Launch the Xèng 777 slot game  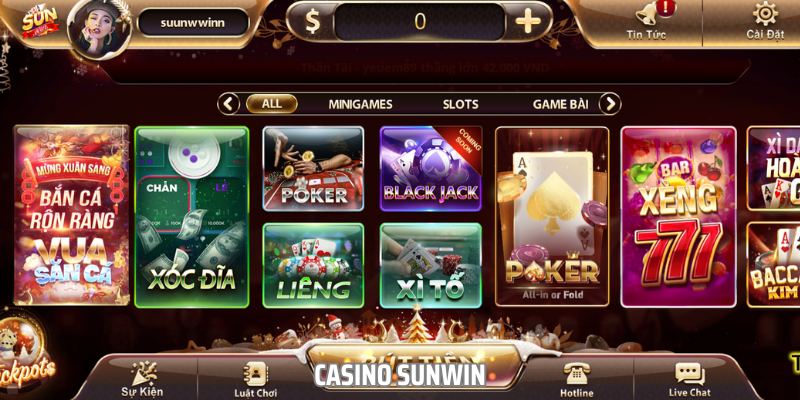679,217
